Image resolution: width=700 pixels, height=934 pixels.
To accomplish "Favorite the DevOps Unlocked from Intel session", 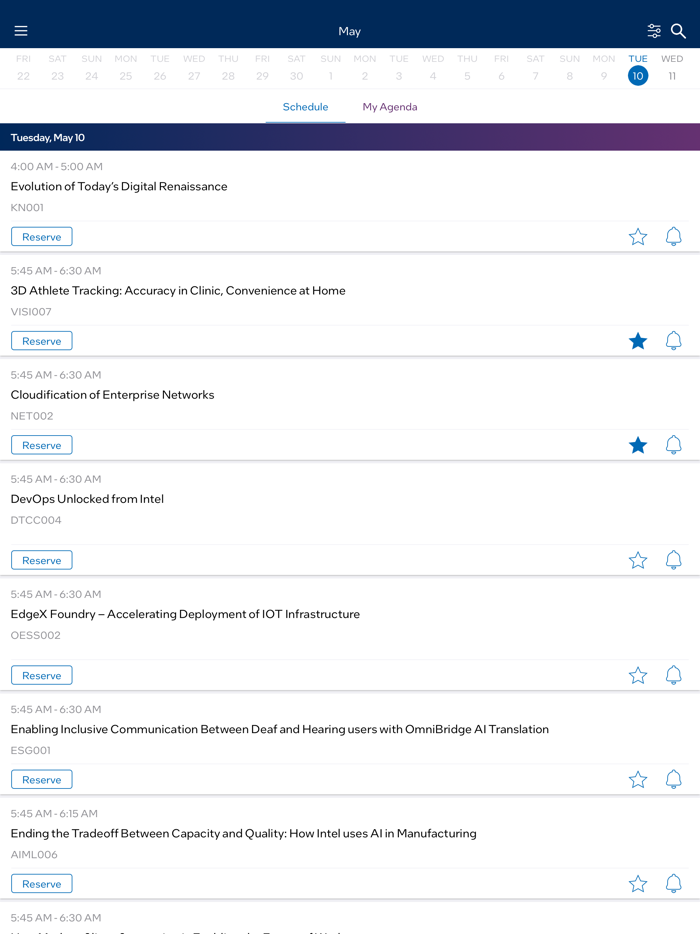I will point(638,560).
